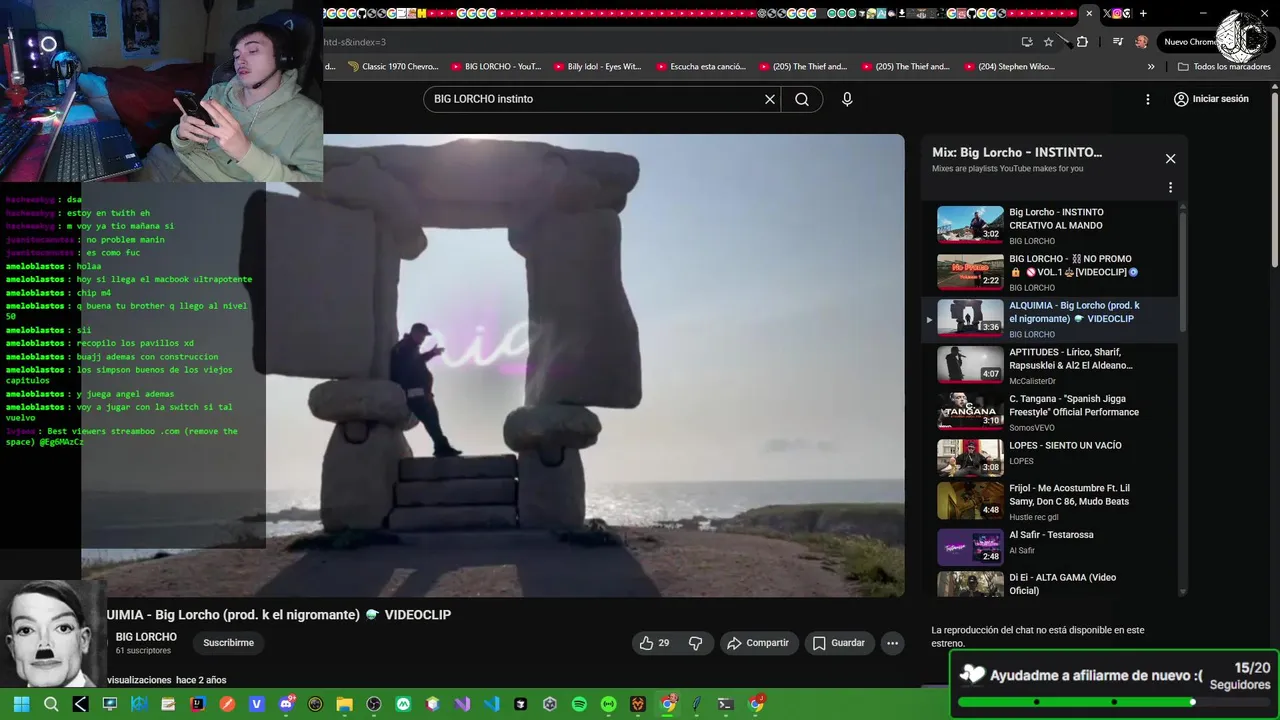Open the JetBrains IntelliJ taskbar icon
The image size is (1280, 720).
(198, 704)
